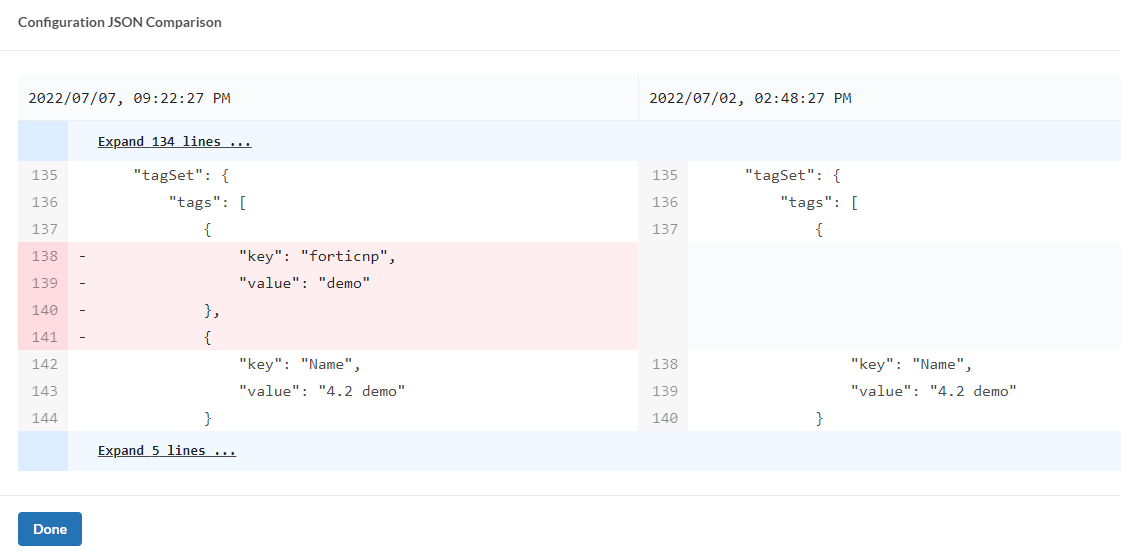1121x555 pixels.
Task: Click line number 138 in left pane
Action: click(x=45, y=257)
